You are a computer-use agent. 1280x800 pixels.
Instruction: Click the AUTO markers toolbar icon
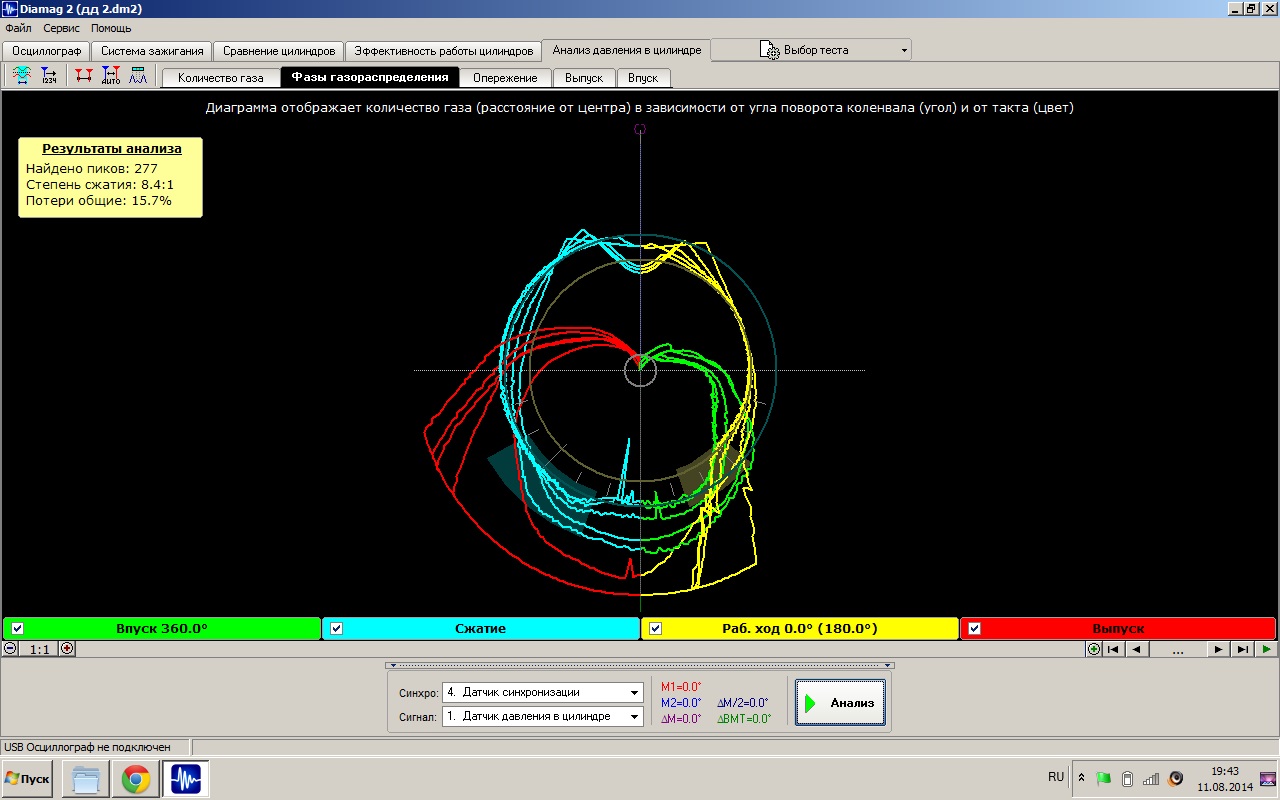pyautogui.click(x=111, y=76)
